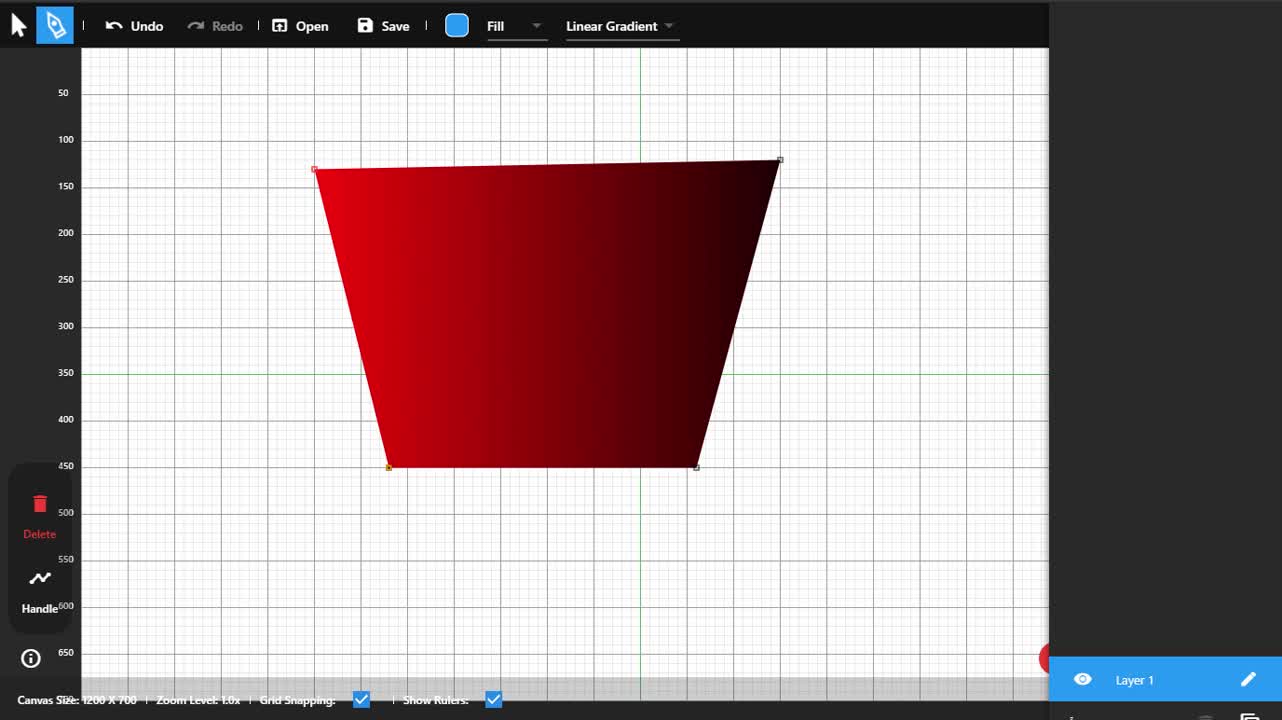
Task: Click the Zoom Level 1.0x status text
Action: (x=198, y=700)
